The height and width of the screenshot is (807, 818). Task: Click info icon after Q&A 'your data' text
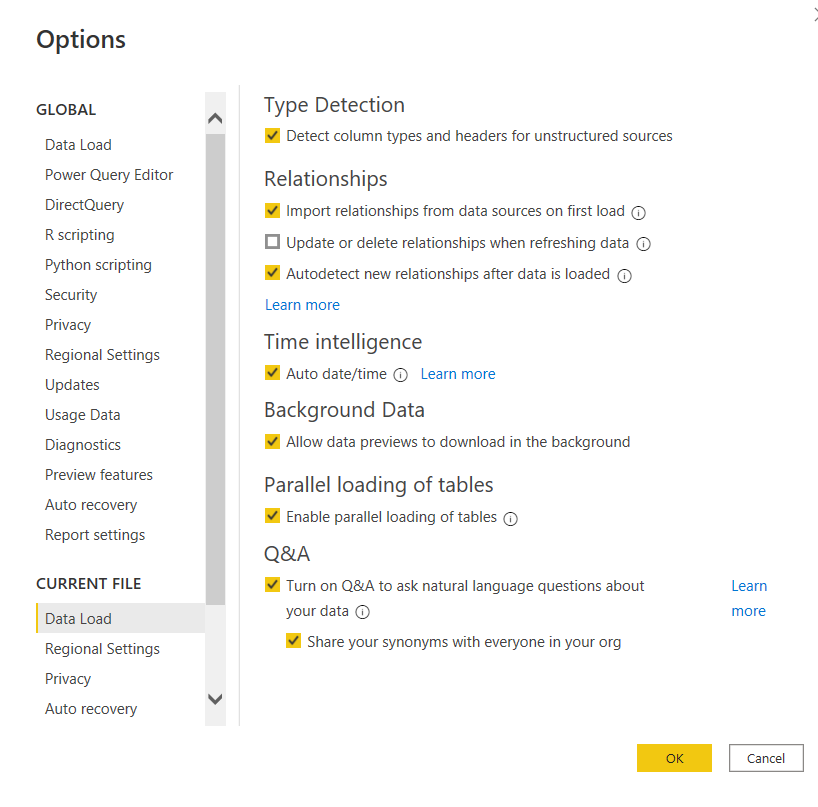click(363, 612)
